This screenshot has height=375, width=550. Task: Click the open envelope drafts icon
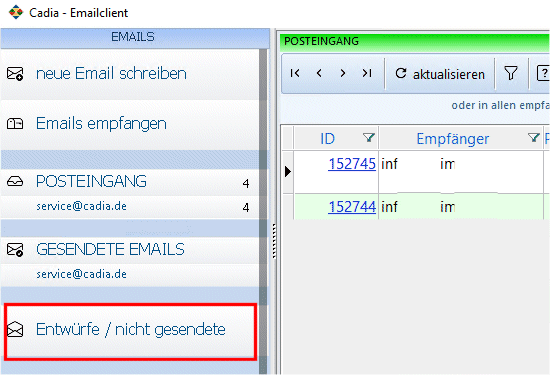(15, 329)
